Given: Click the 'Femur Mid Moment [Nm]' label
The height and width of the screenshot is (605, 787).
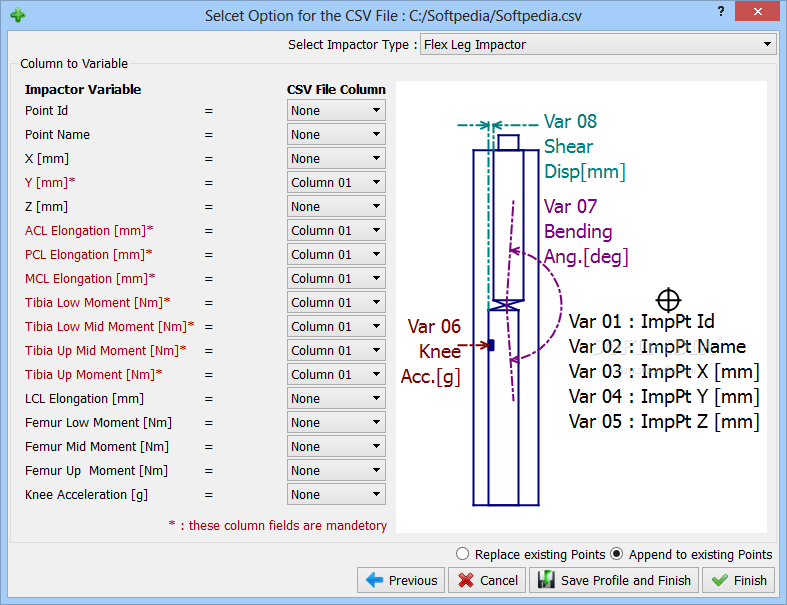Looking at the screenshot, I should click(x=97, y=446).
